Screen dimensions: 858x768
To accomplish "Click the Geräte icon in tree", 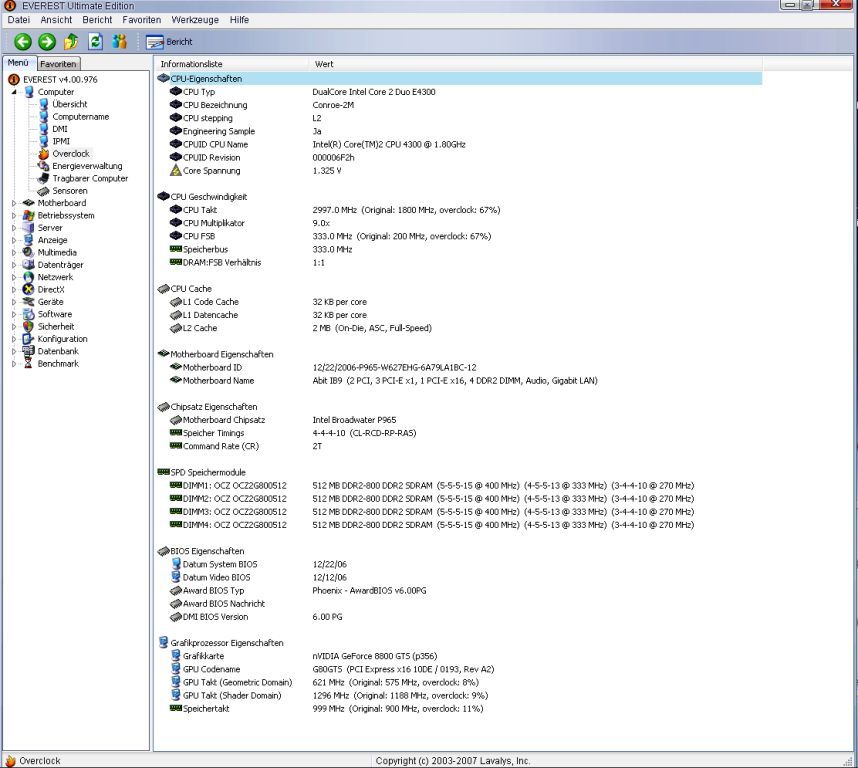I will (x=28, y=302).
